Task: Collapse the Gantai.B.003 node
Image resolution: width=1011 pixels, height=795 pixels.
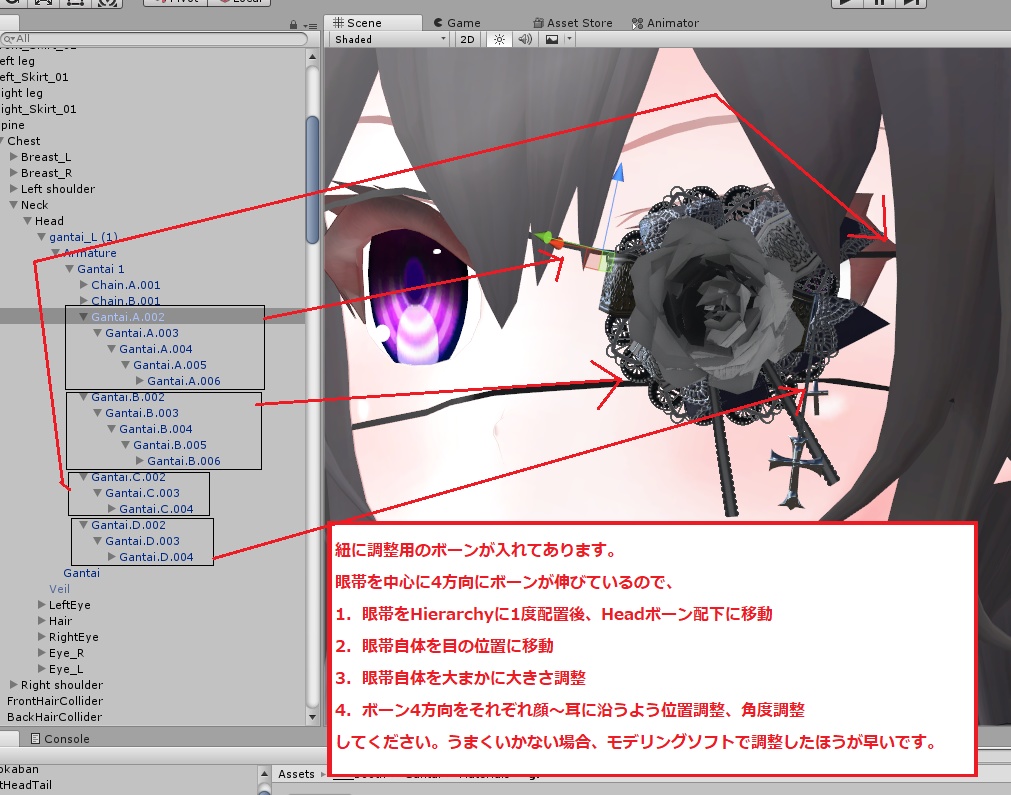Action: [x=98, y=413]
